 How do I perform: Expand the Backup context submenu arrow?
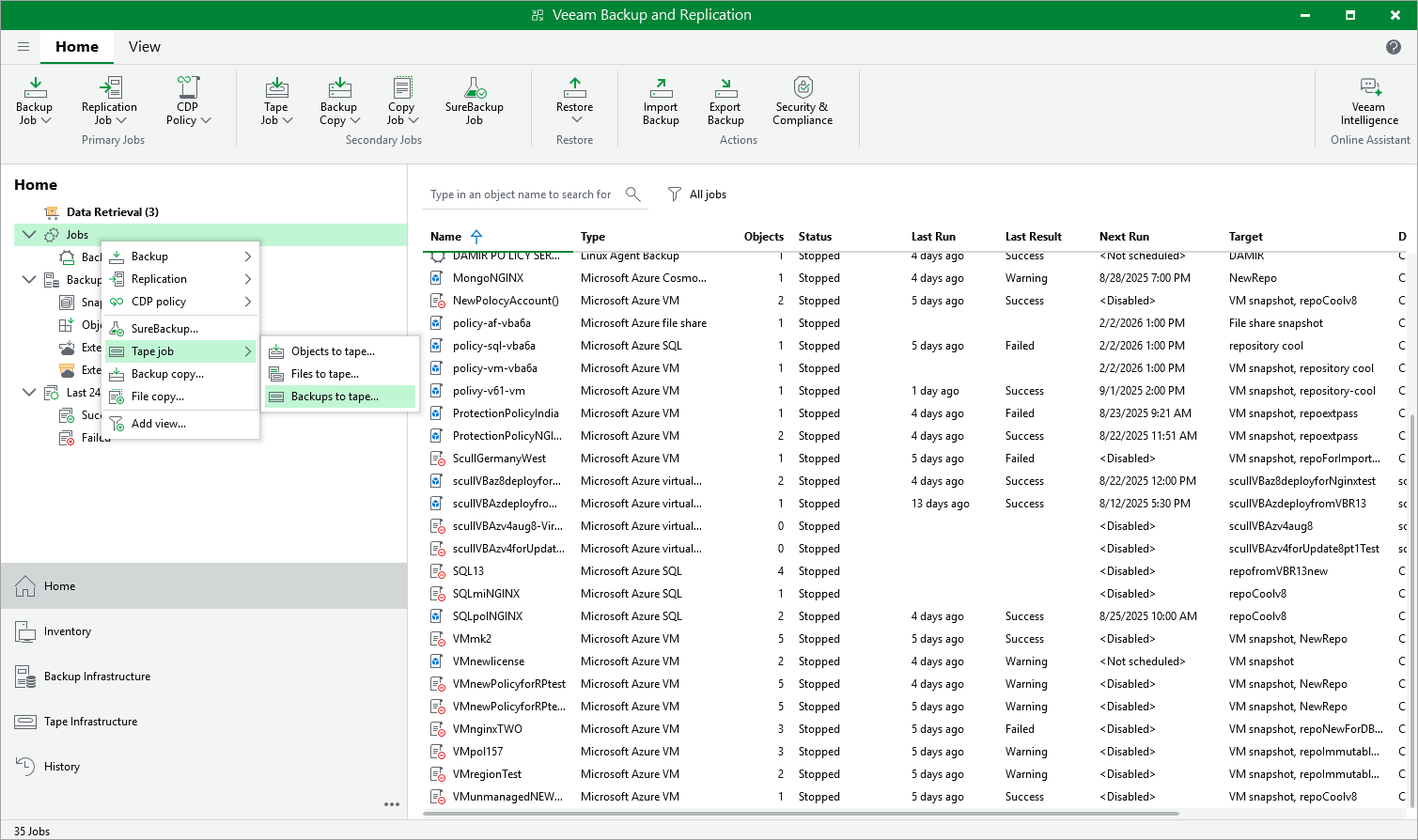(248, 257)
